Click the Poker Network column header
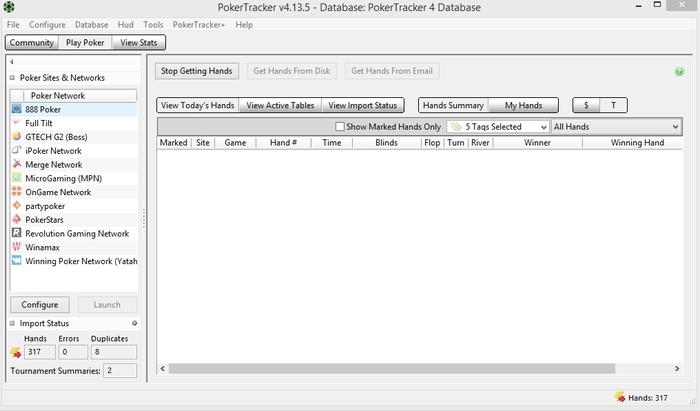The height and width of the screenshot is (411, 700). coord(80,95)
